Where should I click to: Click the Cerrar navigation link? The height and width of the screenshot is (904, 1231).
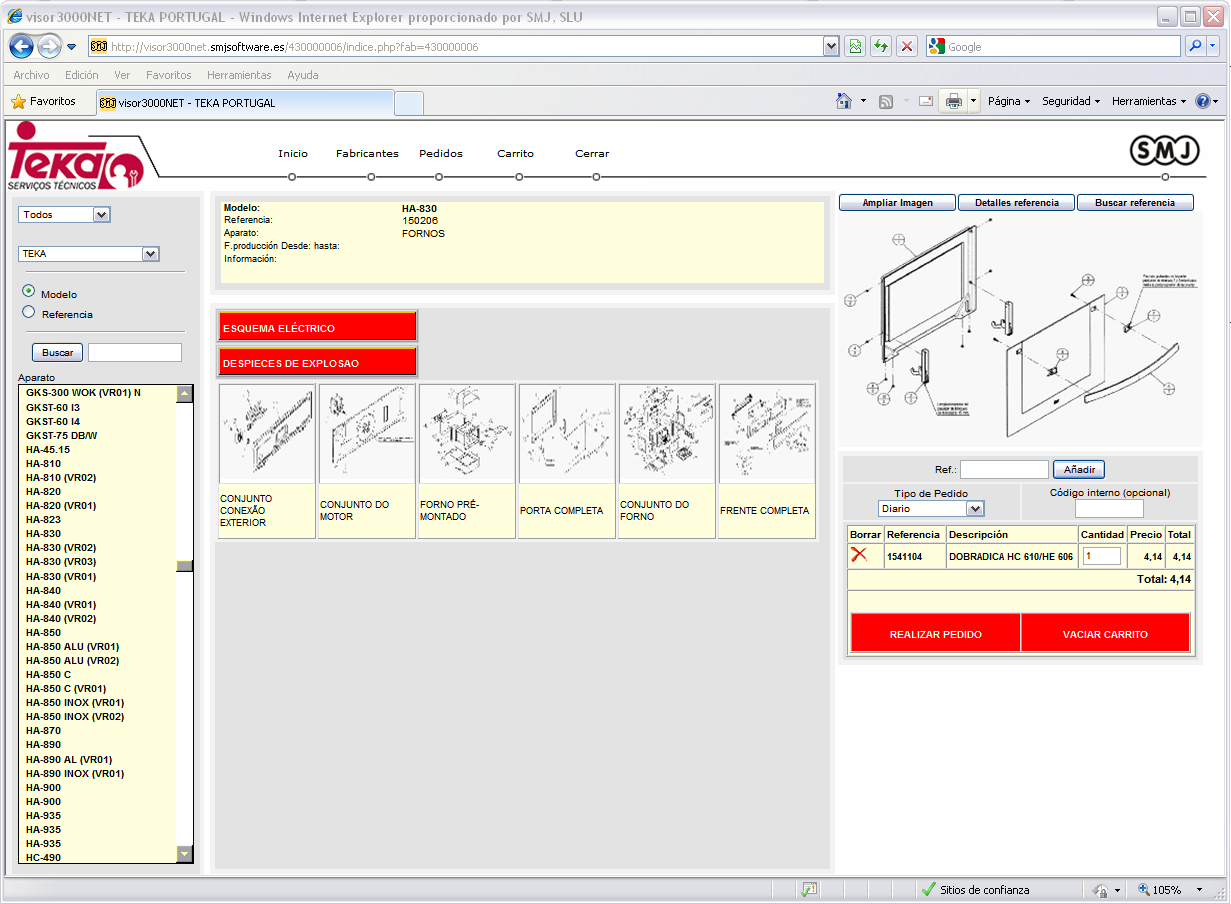pyautogui.click(x=592, y=154)
